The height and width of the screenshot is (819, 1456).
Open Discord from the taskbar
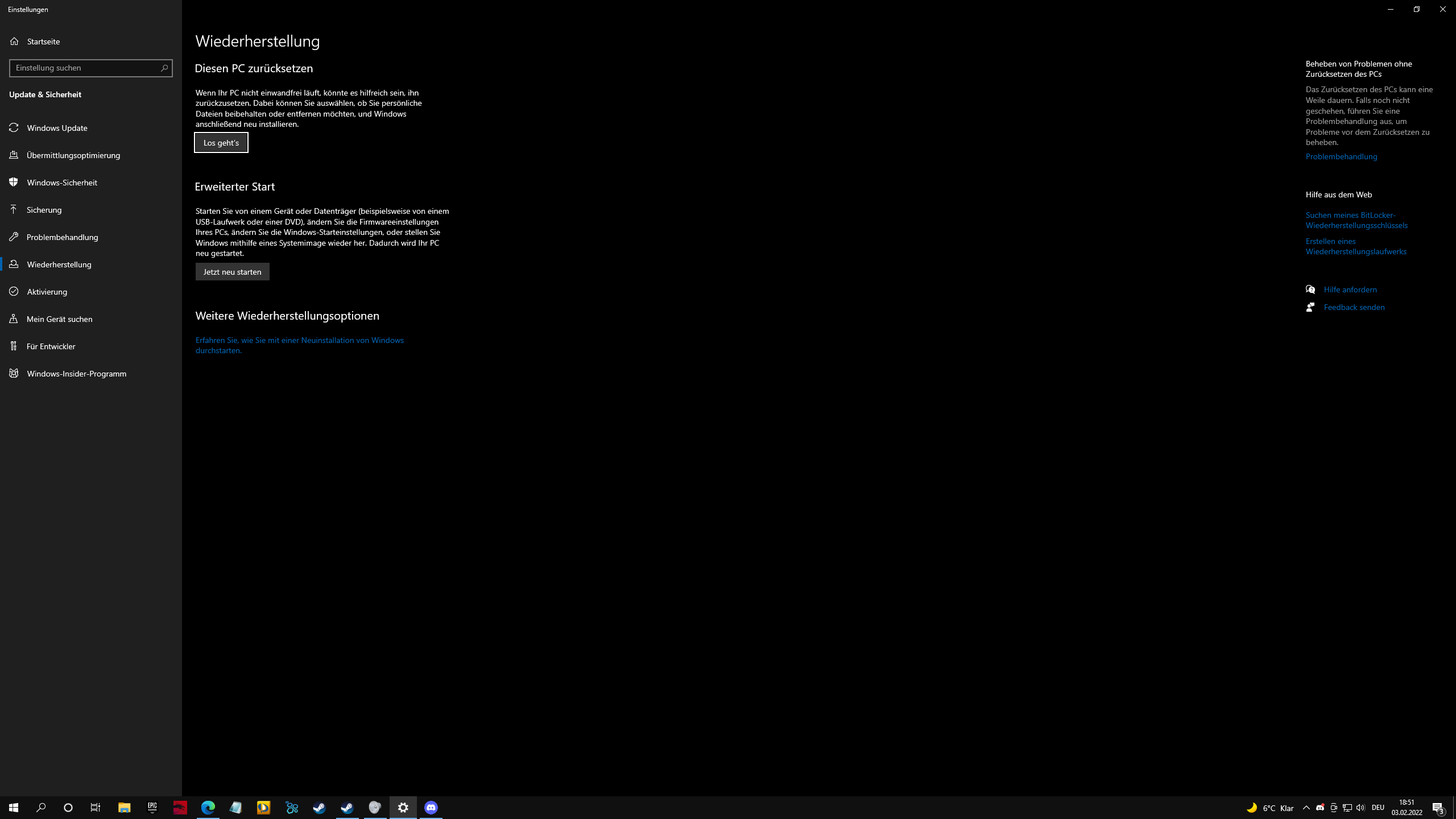(431, 808)
